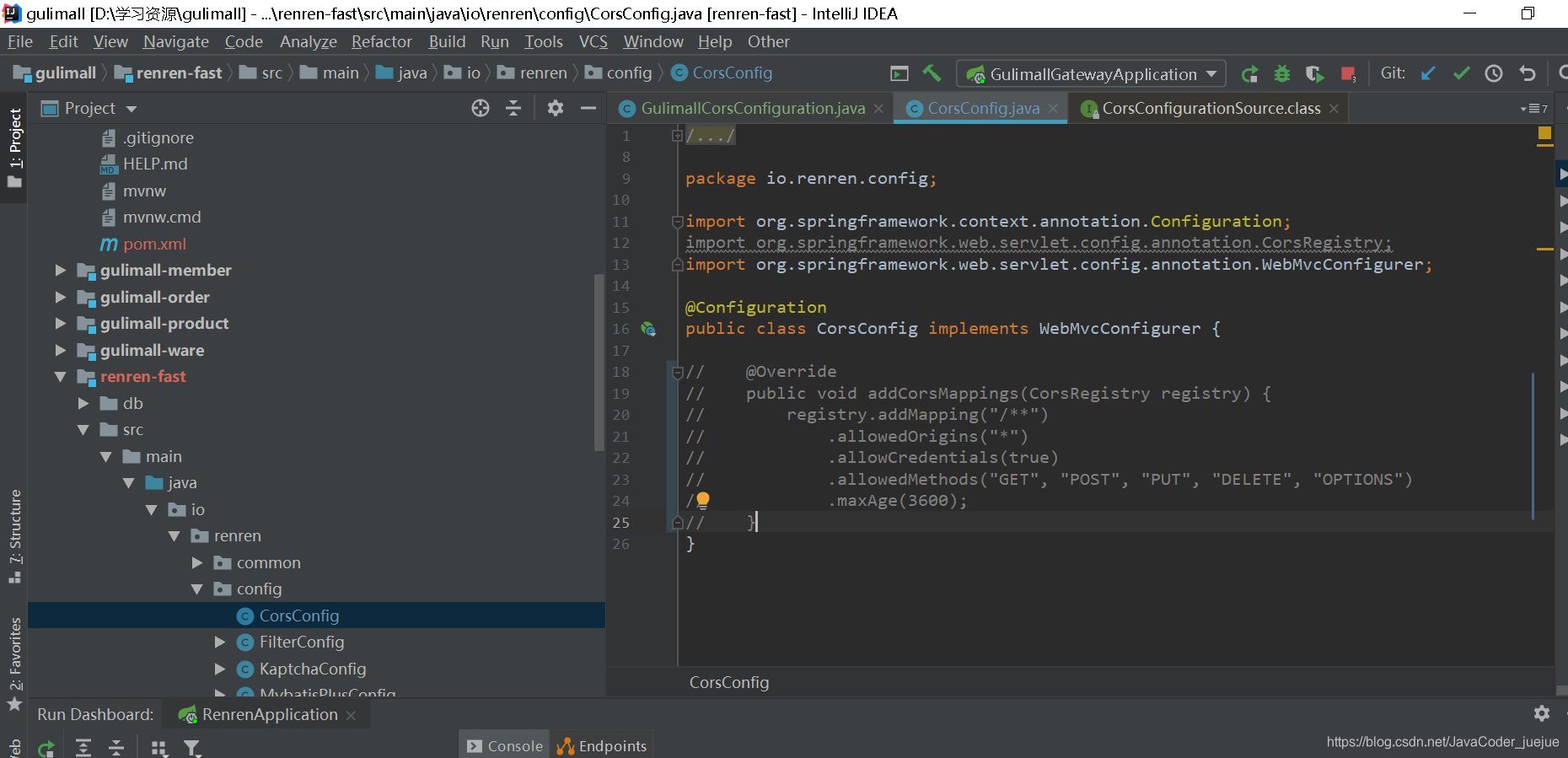Click the Project tree vertical scrollbar

click(x=599, y=363)
